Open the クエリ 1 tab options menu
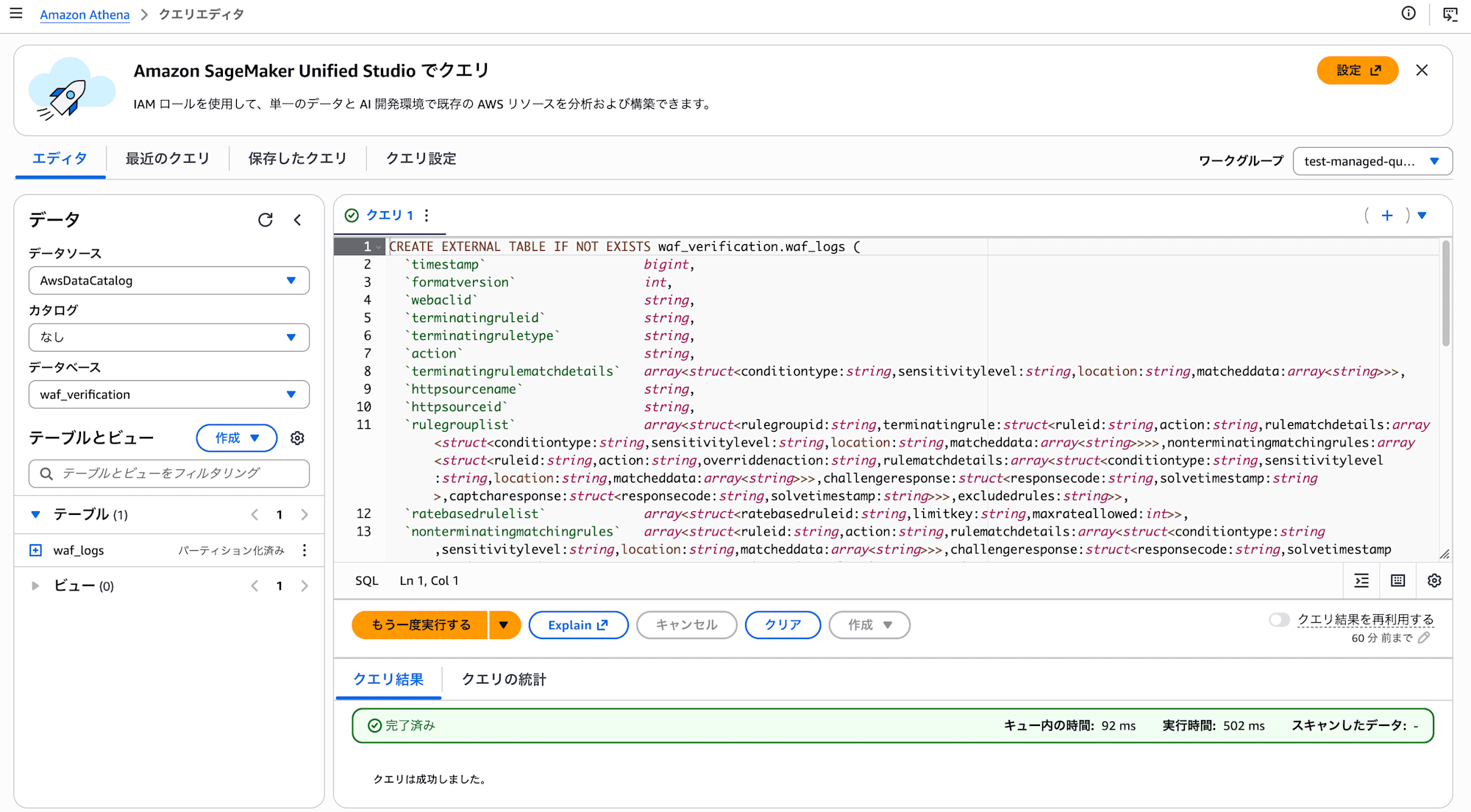 click(x=427, y=215)
